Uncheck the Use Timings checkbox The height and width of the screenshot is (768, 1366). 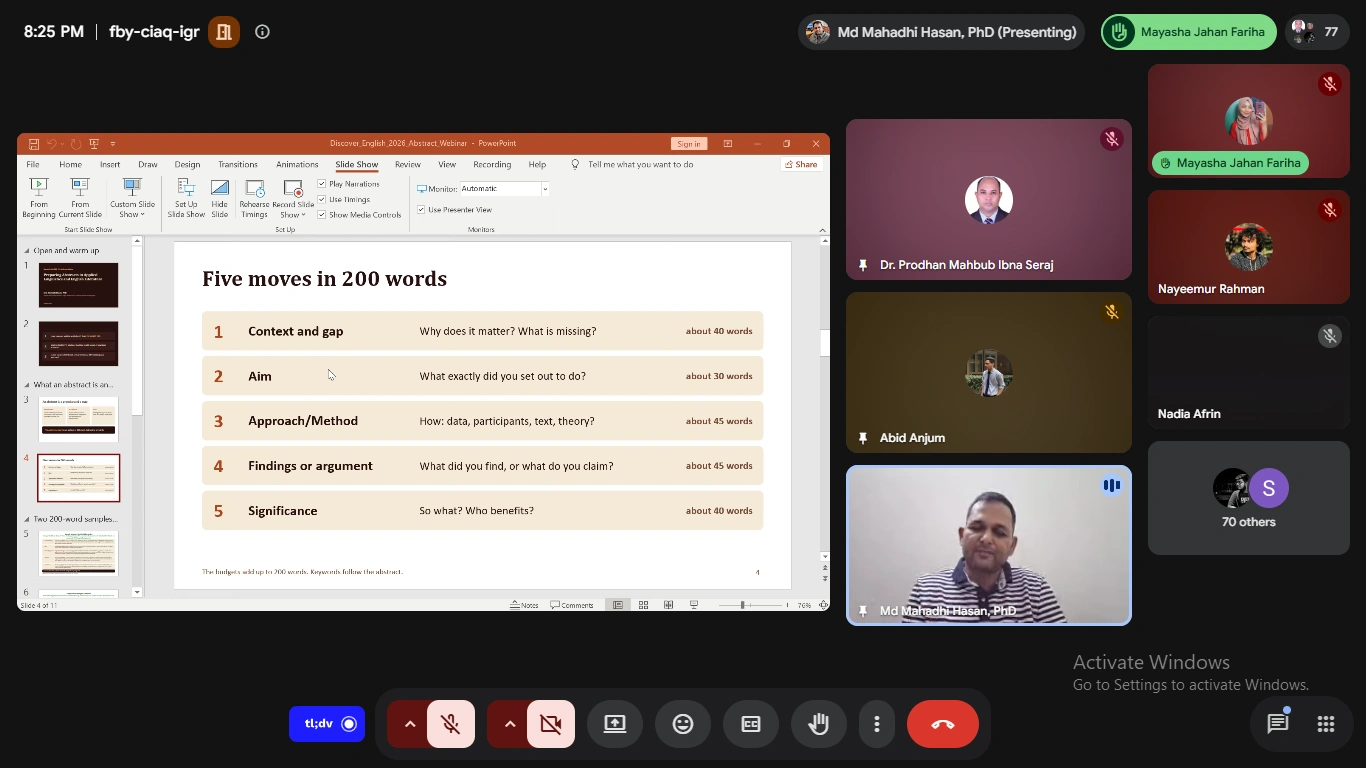coord(322,199)
